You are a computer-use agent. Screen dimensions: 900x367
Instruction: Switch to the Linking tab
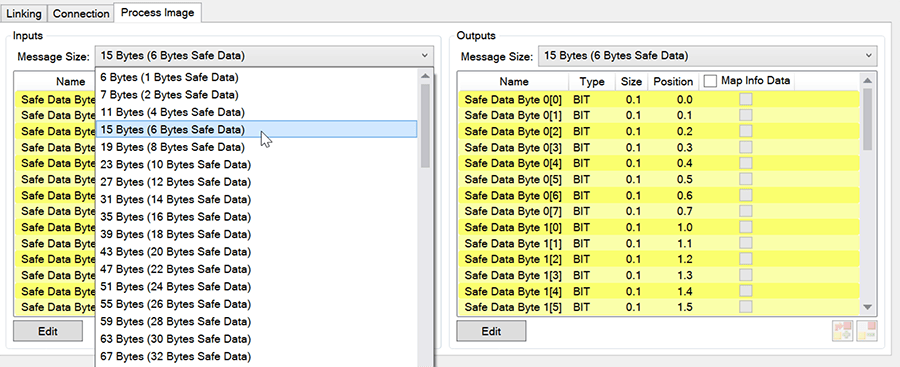point(24,13)
